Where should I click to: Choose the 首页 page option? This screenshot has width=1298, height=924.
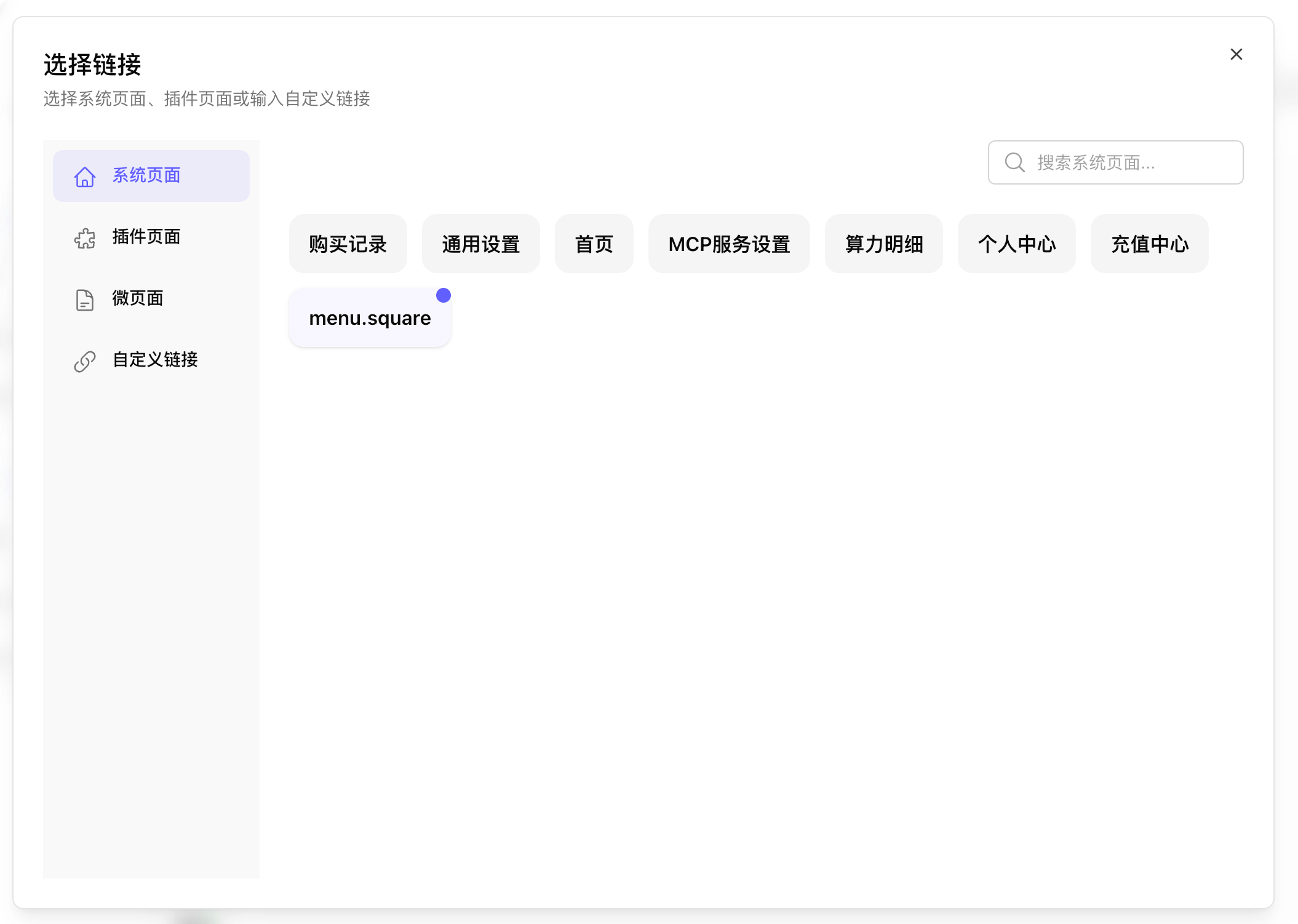pyautogui.click(x=594, y=244)
